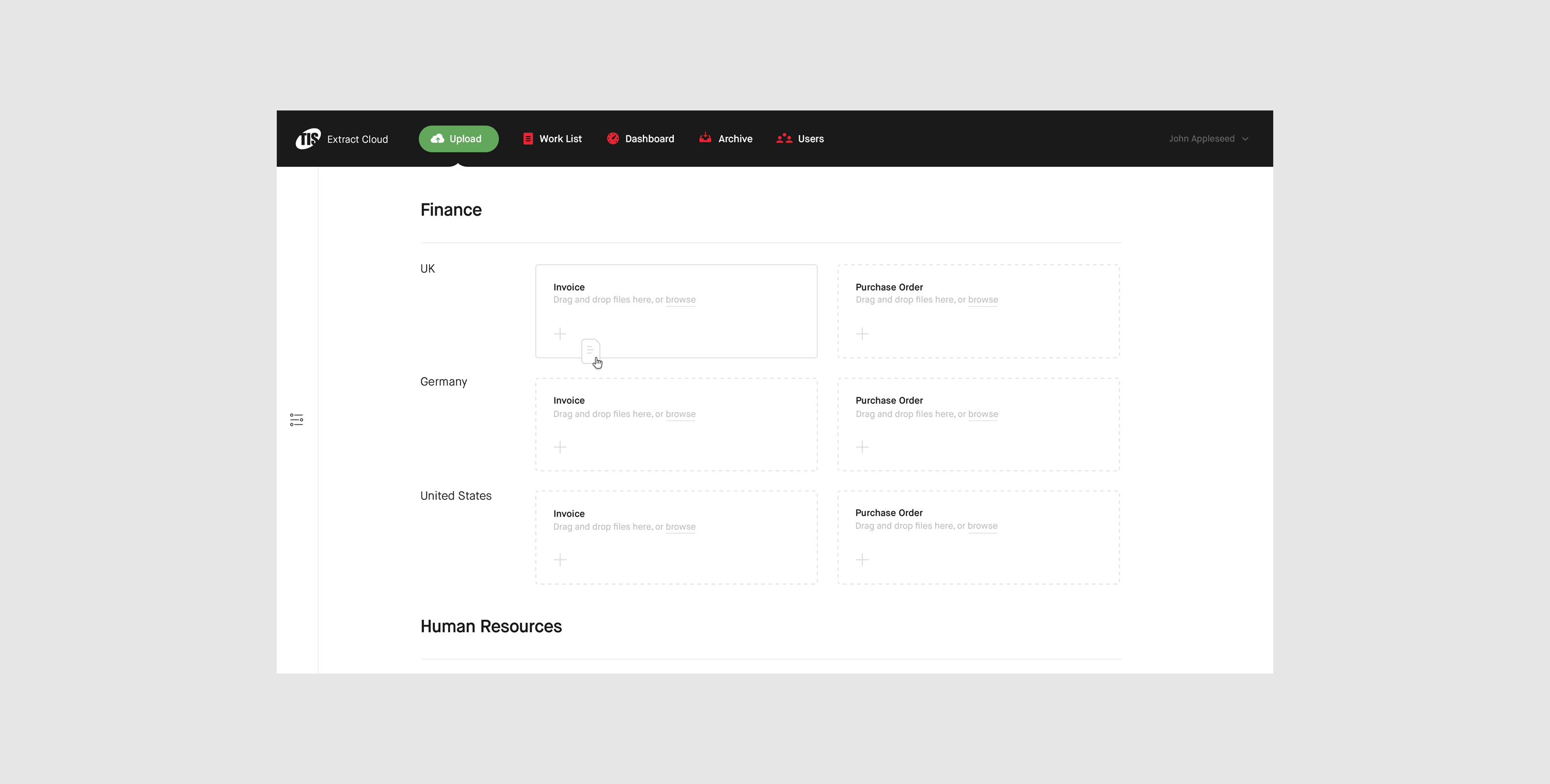Click plus icon in United States Purchase Order box
The height and width of the screenshot is (784, 1550).
click(862, 559)
